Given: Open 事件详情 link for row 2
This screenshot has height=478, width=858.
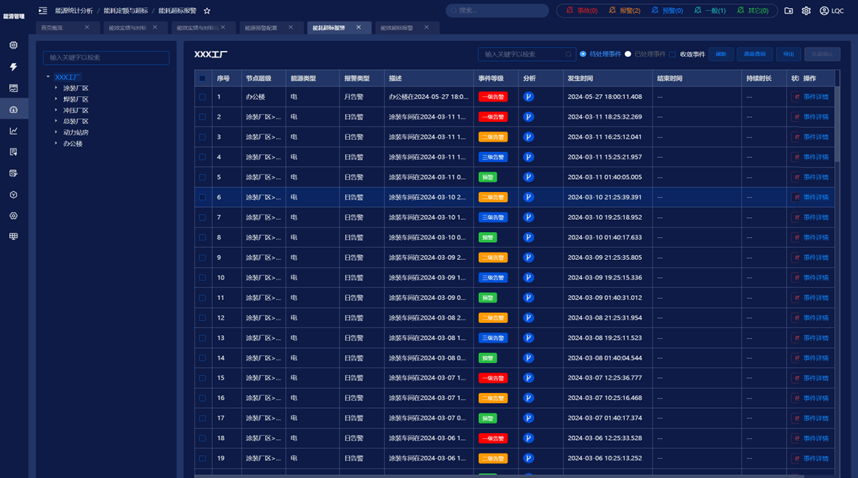Looking at the screenshot, I should (816, 117).
